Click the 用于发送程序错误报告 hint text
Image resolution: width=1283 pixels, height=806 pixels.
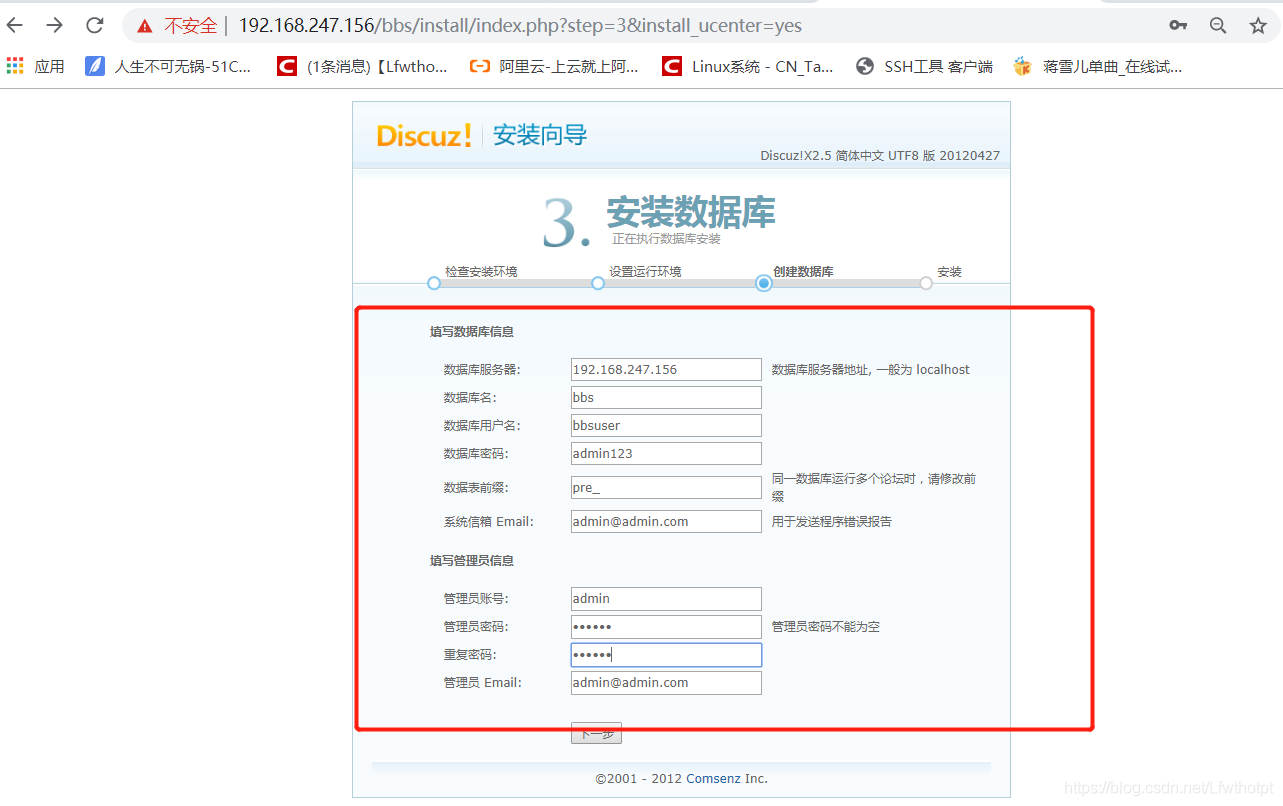pyautogui.click(x=832, y=521)
